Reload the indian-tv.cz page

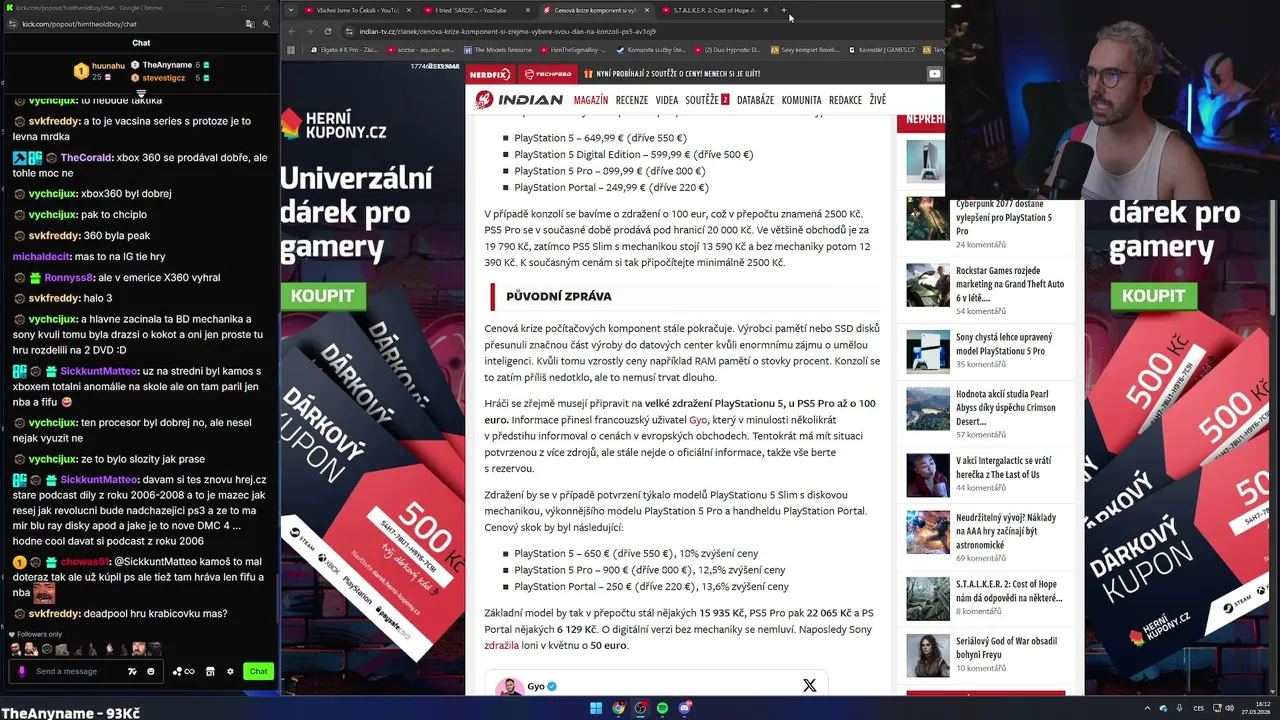(x=328, y=31)
